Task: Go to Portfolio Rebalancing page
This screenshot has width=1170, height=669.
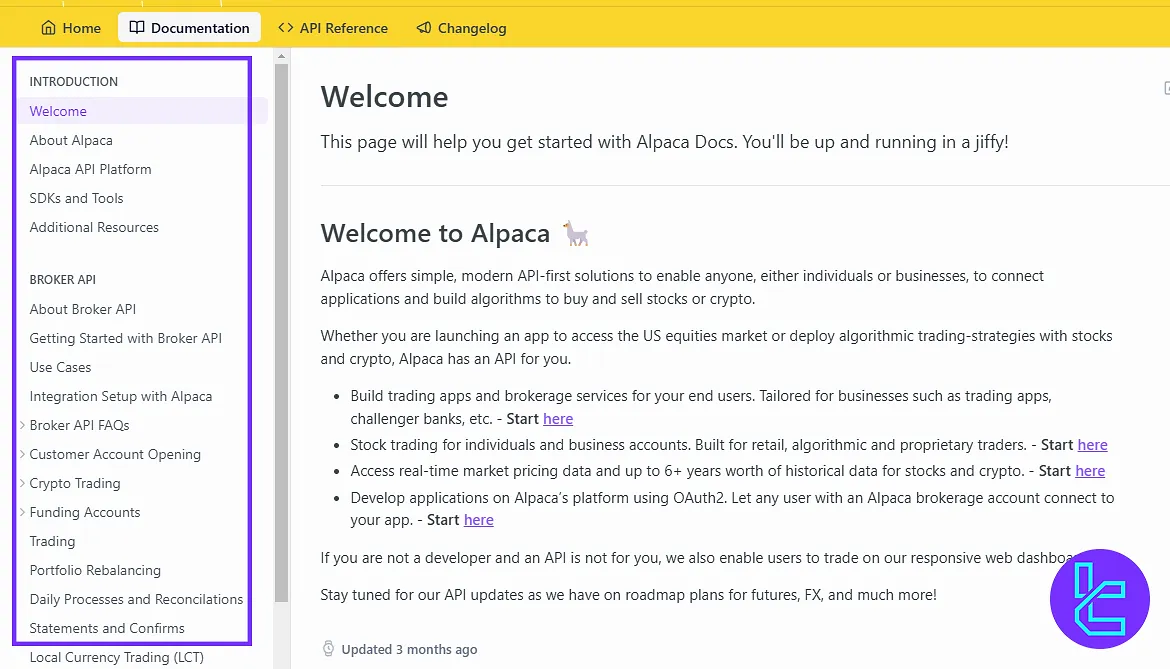Action: 95,570
